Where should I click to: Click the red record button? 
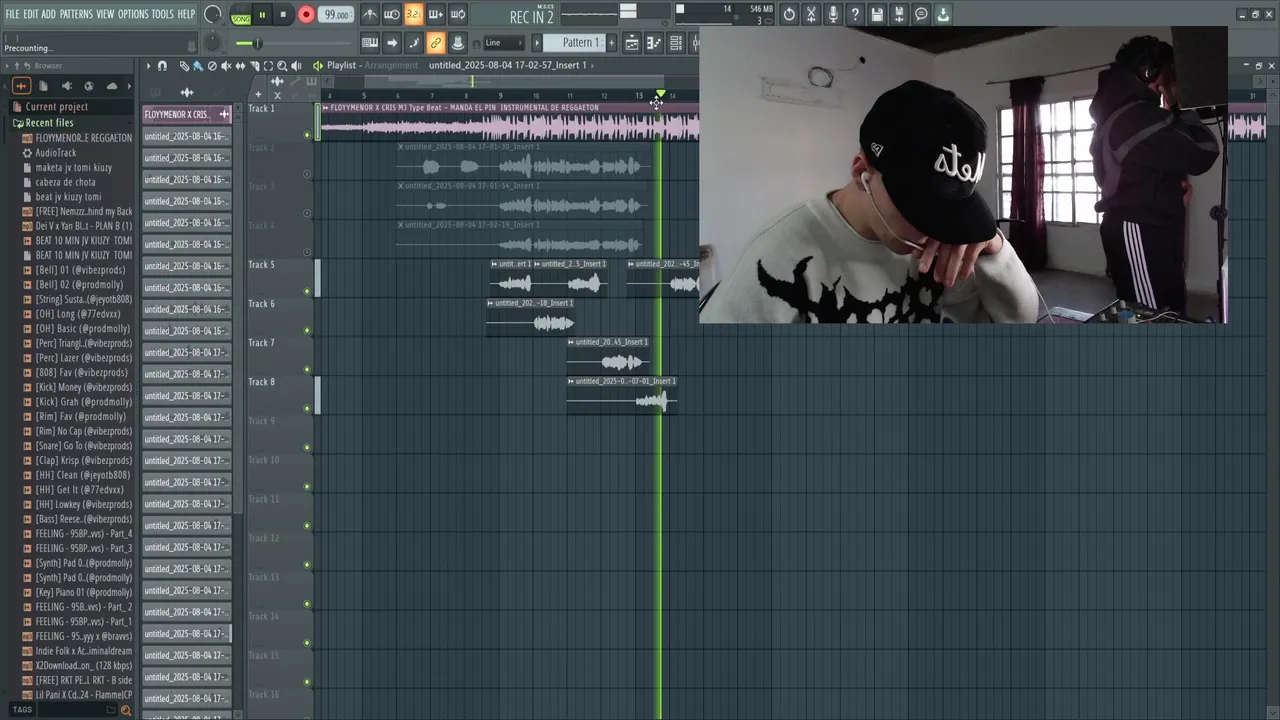click(x=306, y=15)
